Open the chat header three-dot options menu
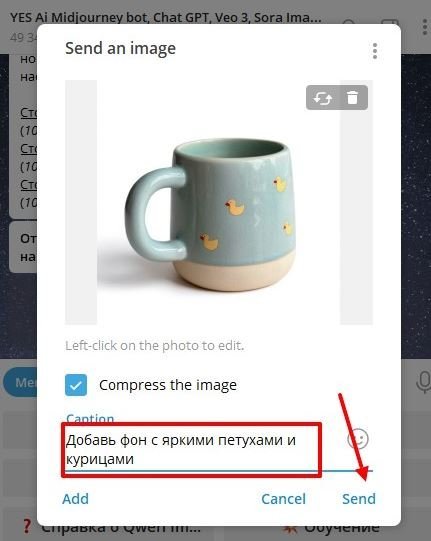 click(x=425, y=27)
